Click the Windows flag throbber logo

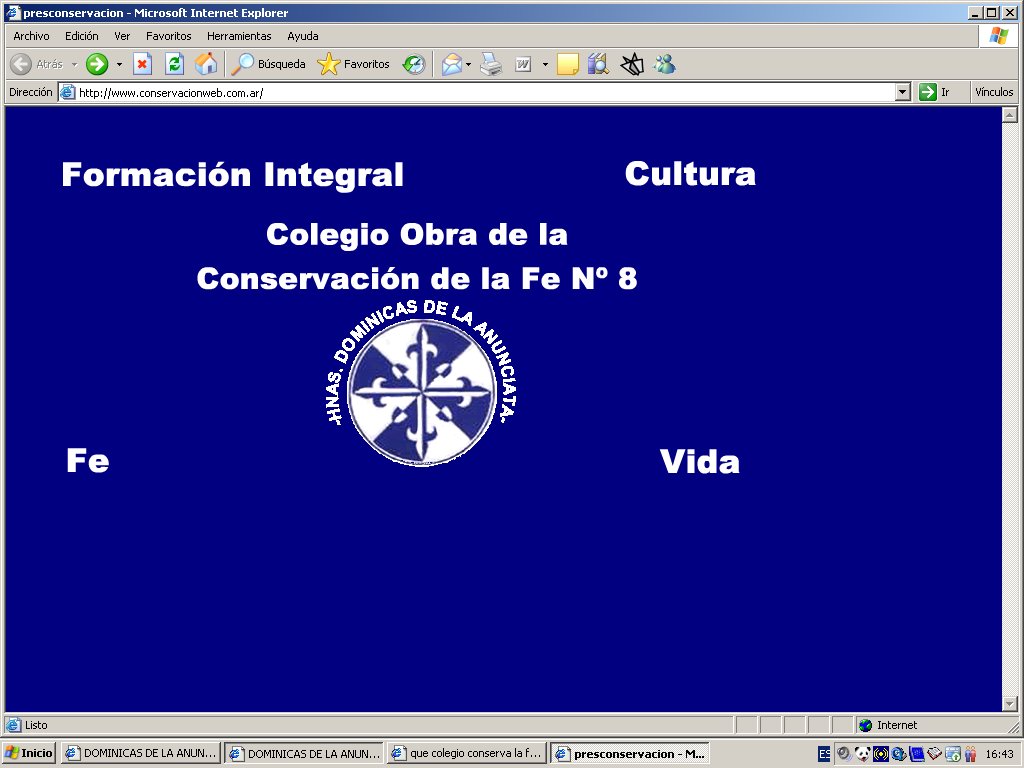(x=999, y=36)
